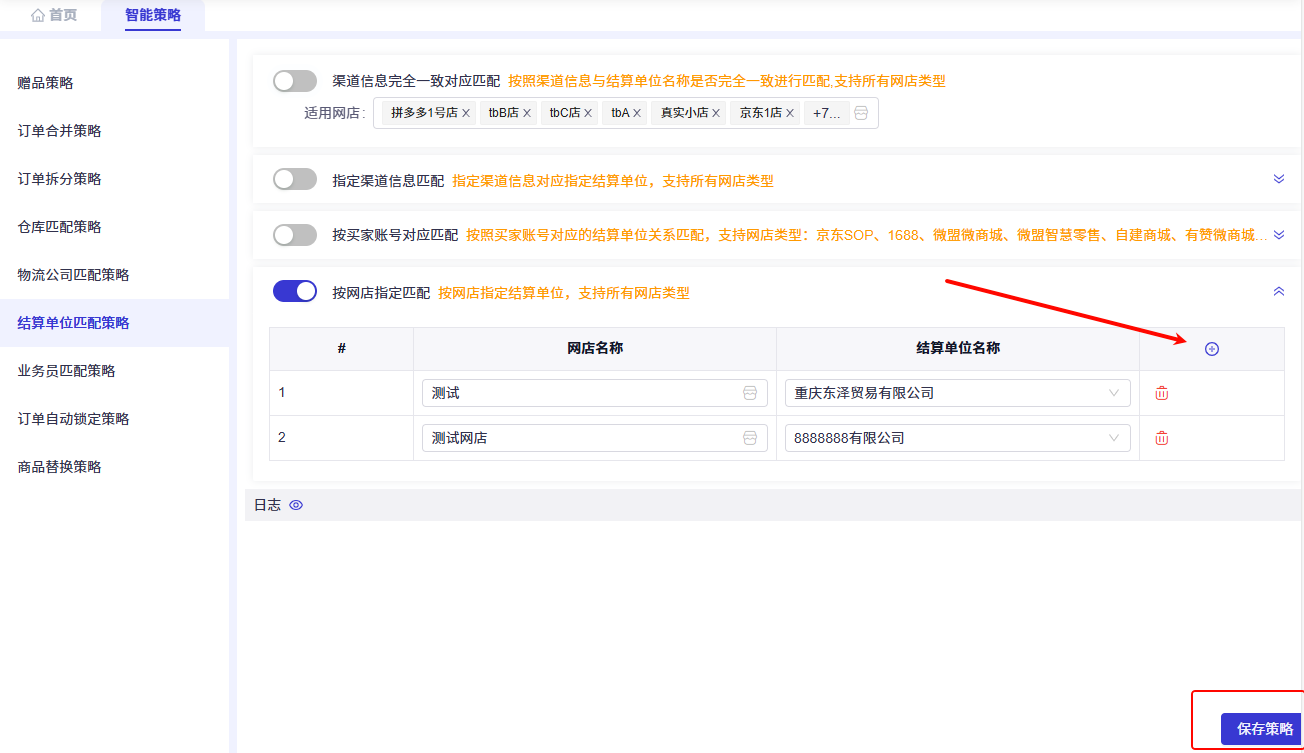Open shop picker icon in 测试网店 field
Screen dimensions: 1304x753
(750, 438)
